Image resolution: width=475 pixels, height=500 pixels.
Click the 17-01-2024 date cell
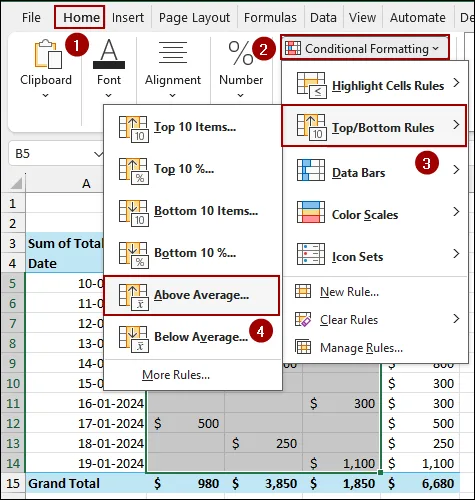point(85,423)
